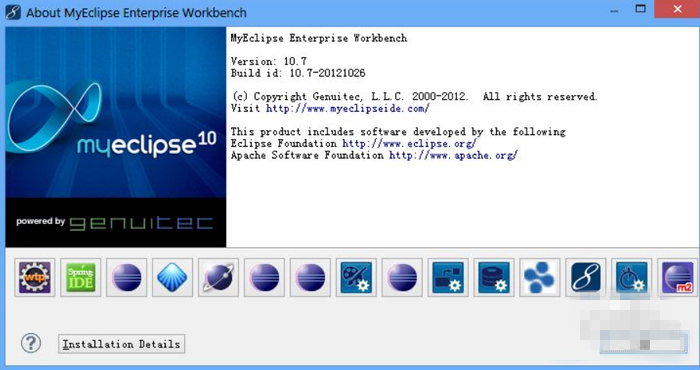The height and width of the screenshot is (370, 700).
Task: Click the 'MyEclipse Enterprise Workbench' heading in text area
Action: point(319,38)
